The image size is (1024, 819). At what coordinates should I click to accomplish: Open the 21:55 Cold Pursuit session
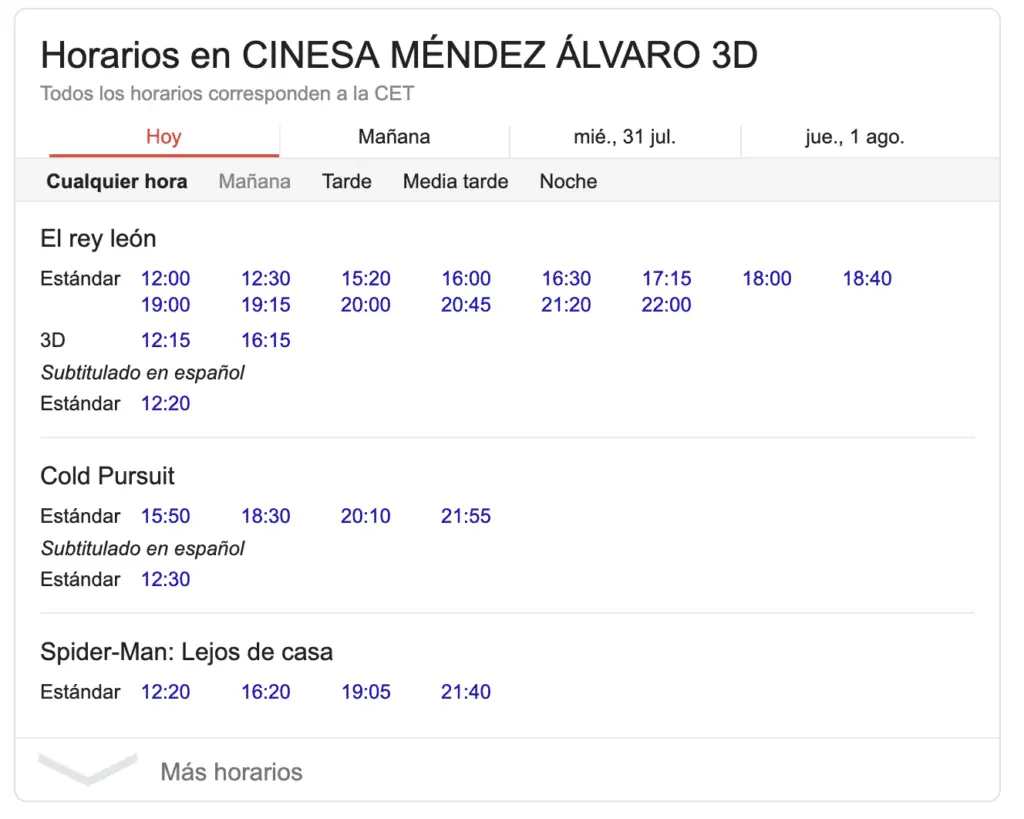[x=465, y=516]
